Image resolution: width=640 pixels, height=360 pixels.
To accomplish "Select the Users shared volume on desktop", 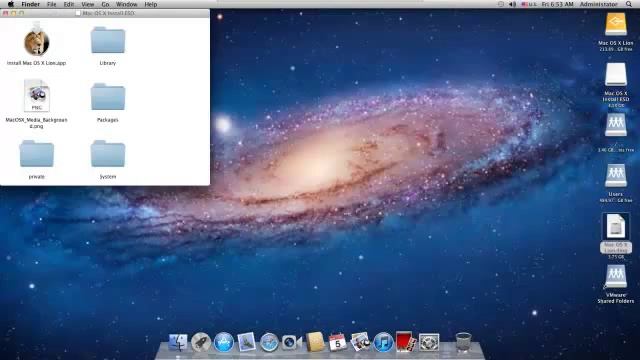I will pos(616,176).
